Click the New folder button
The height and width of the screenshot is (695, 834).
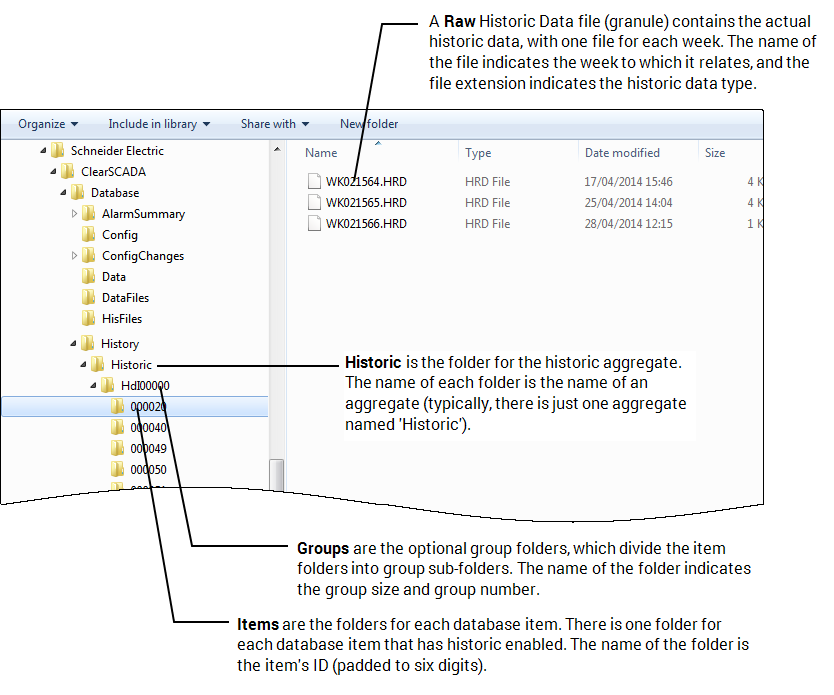(x=368, y=124)
